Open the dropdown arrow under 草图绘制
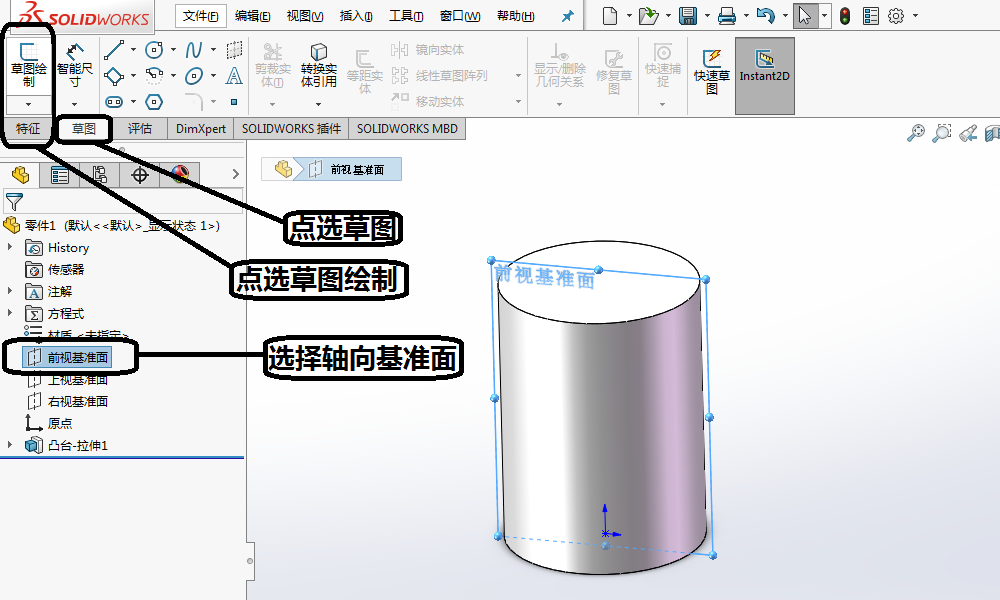 click(28, 104)
